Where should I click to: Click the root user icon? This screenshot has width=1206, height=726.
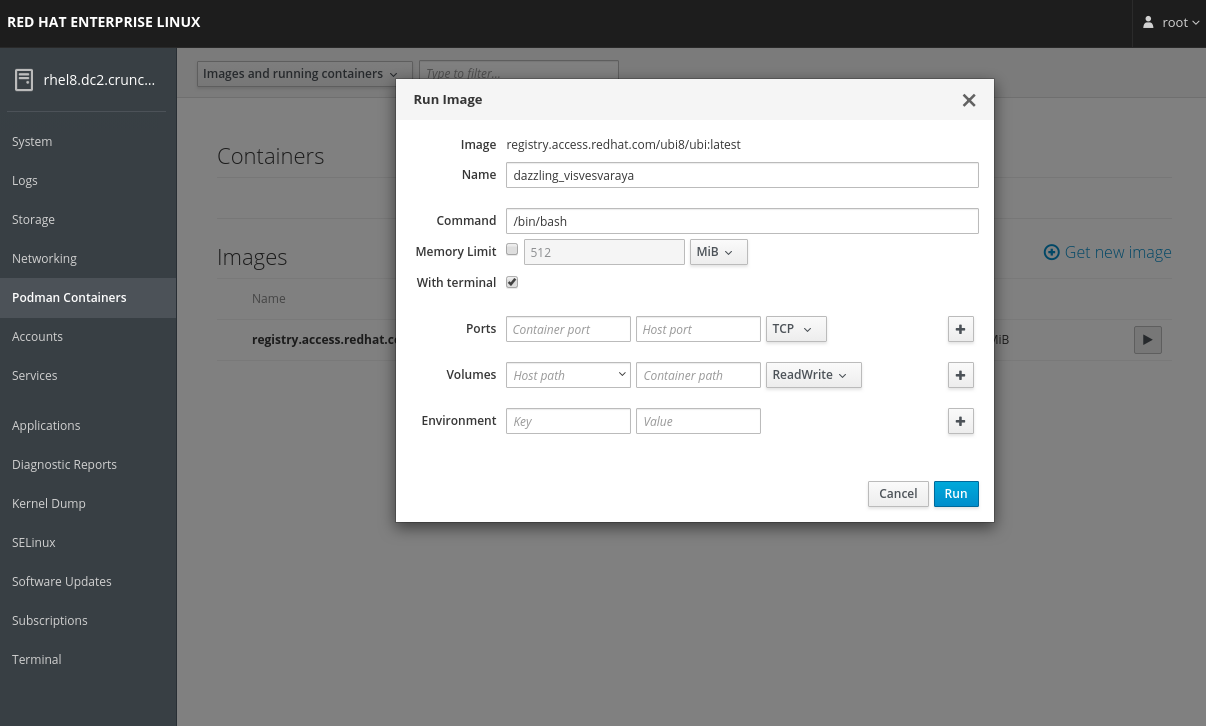[1148, 22]
